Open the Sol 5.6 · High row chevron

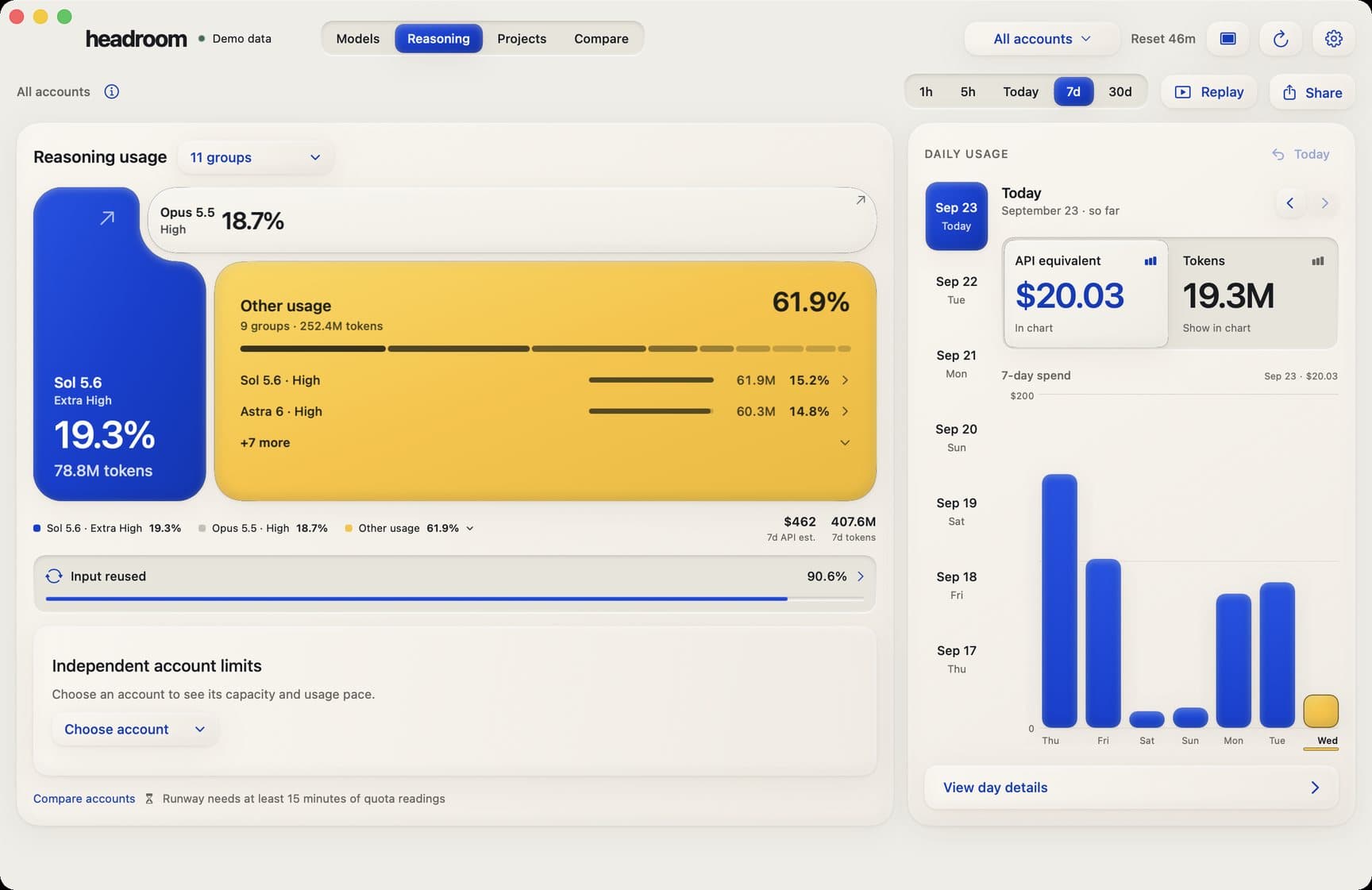845,380
